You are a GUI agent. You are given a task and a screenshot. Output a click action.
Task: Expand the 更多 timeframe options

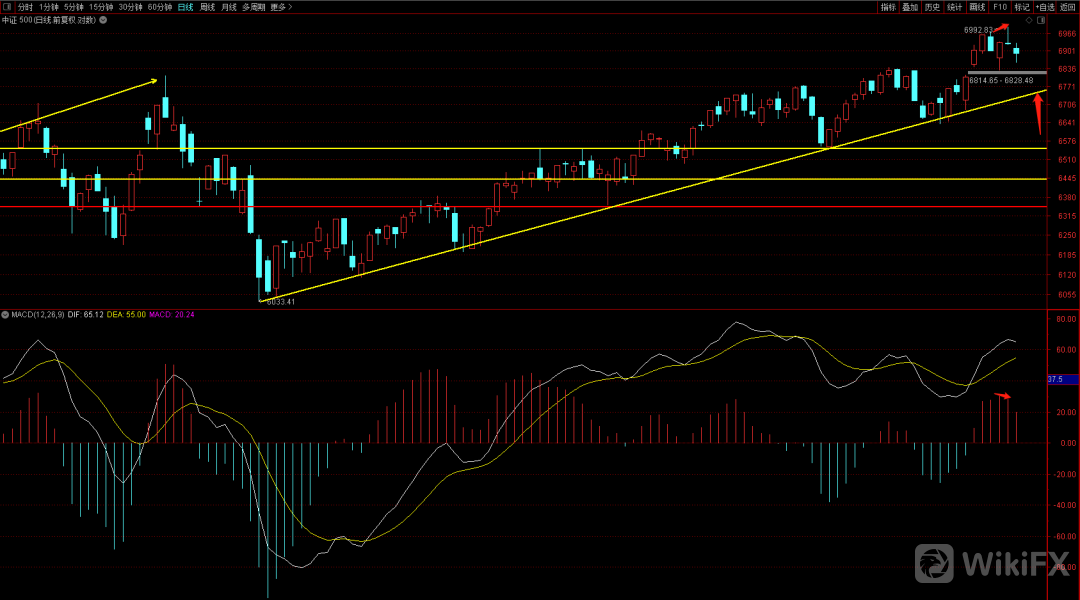click(x=279, y=7)
